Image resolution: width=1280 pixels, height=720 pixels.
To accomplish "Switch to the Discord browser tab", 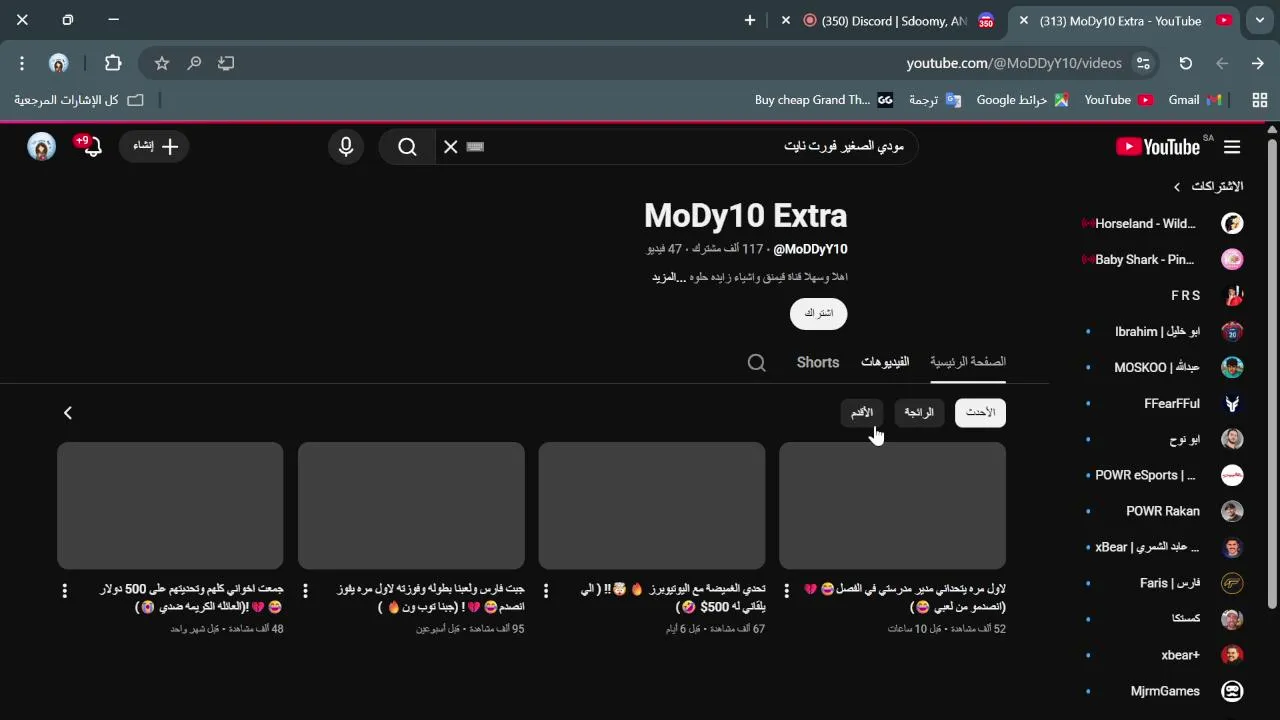I will point(895,21).
